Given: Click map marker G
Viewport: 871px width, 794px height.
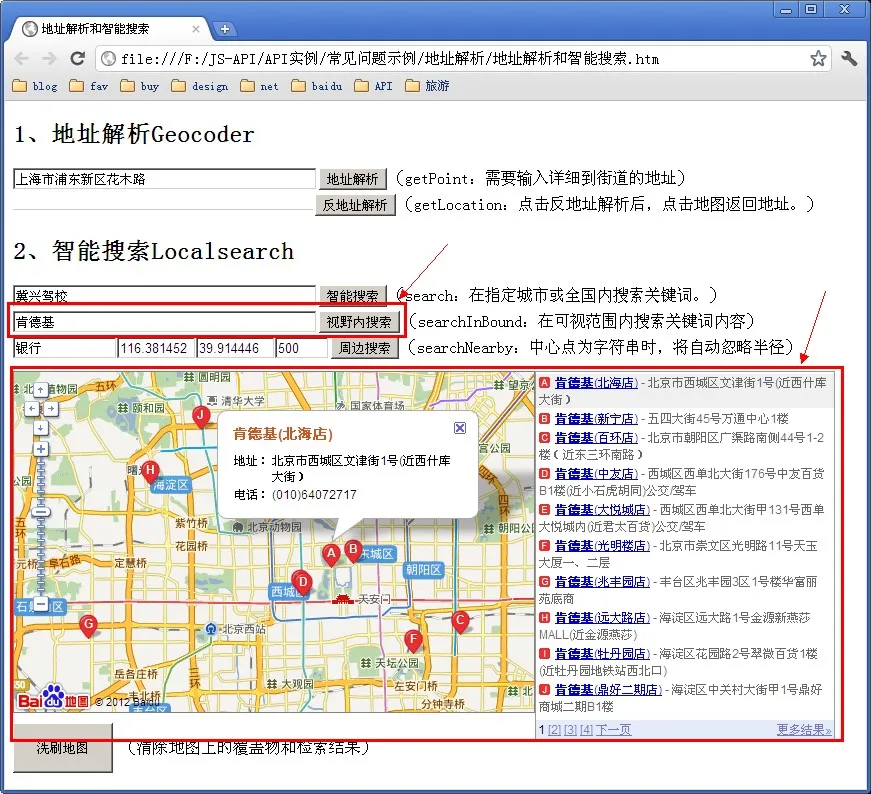Looking at the screenshot, I should click(x=88, y=624).
